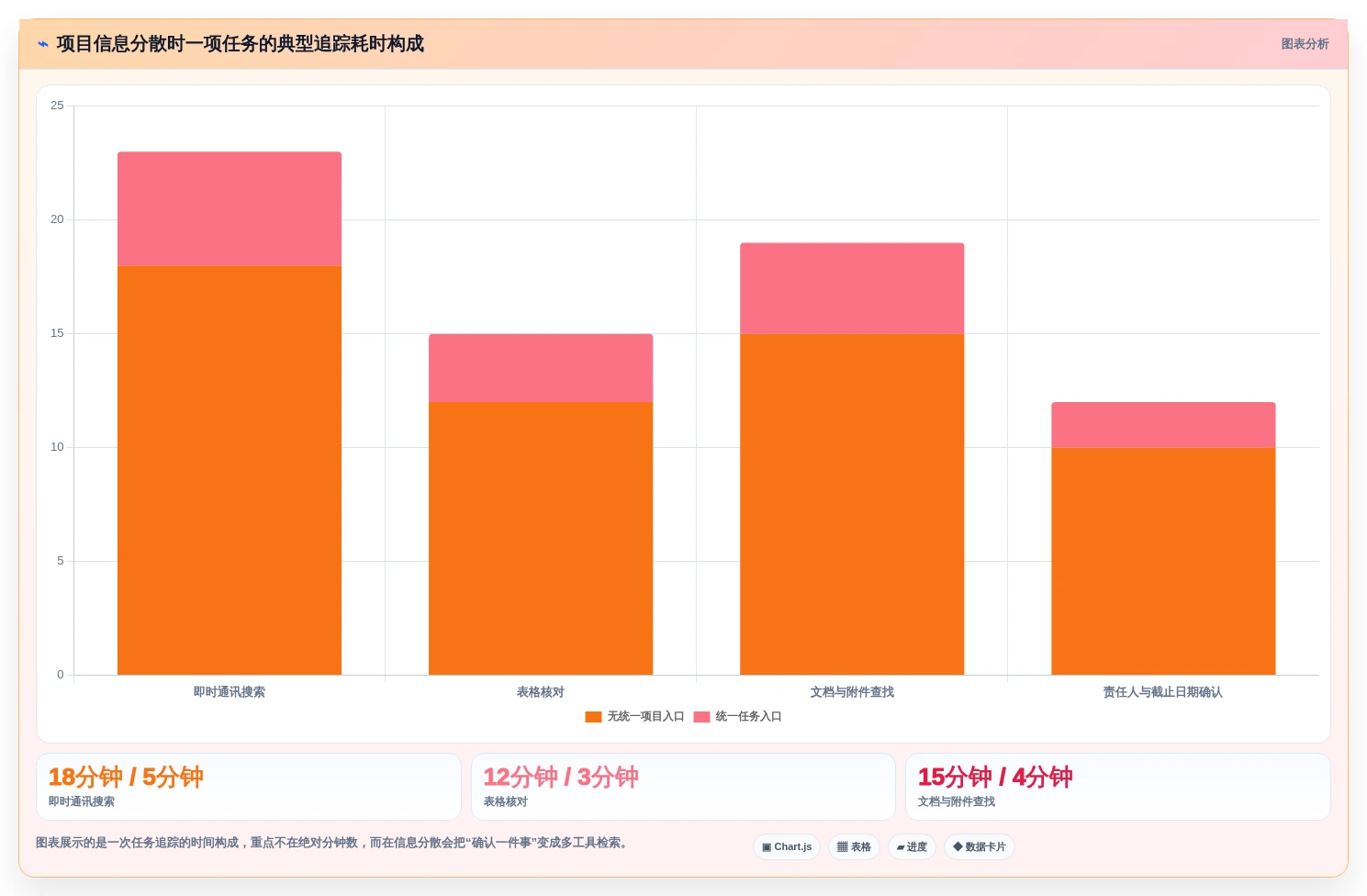Click the orange bar for 即时通讯搜索
Viewport: 1367px width, 896px height.
(230, 470)
